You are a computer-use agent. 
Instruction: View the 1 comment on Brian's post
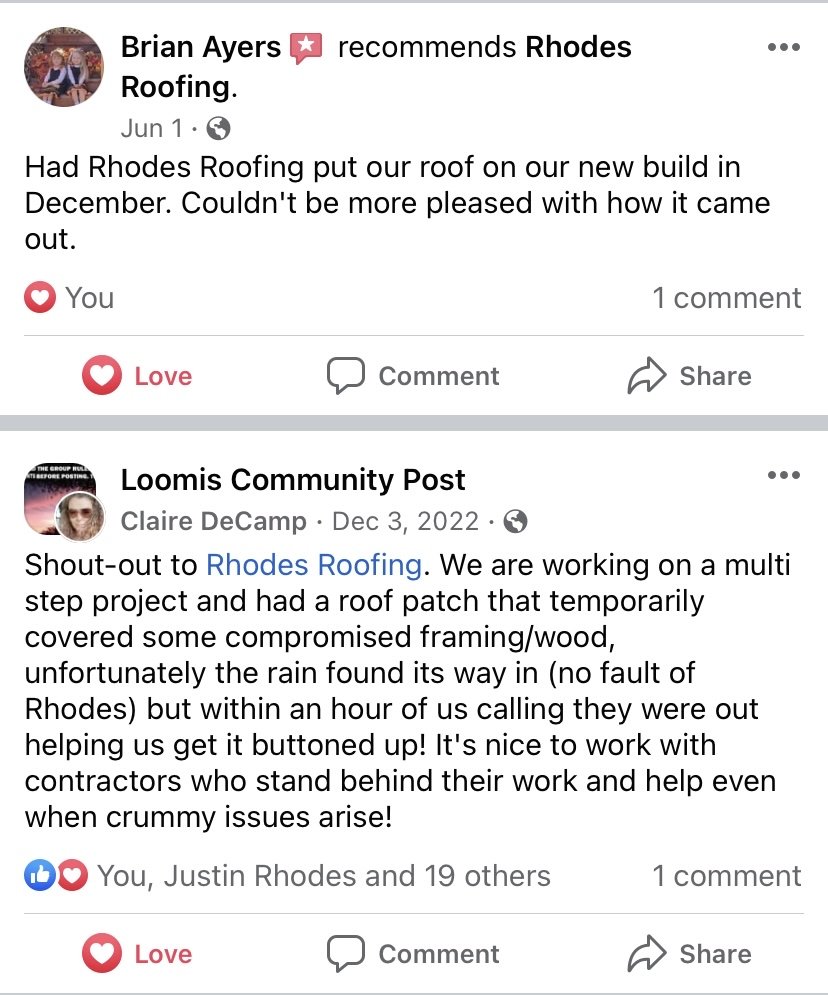pyautogui.click(x=726, y=298)
